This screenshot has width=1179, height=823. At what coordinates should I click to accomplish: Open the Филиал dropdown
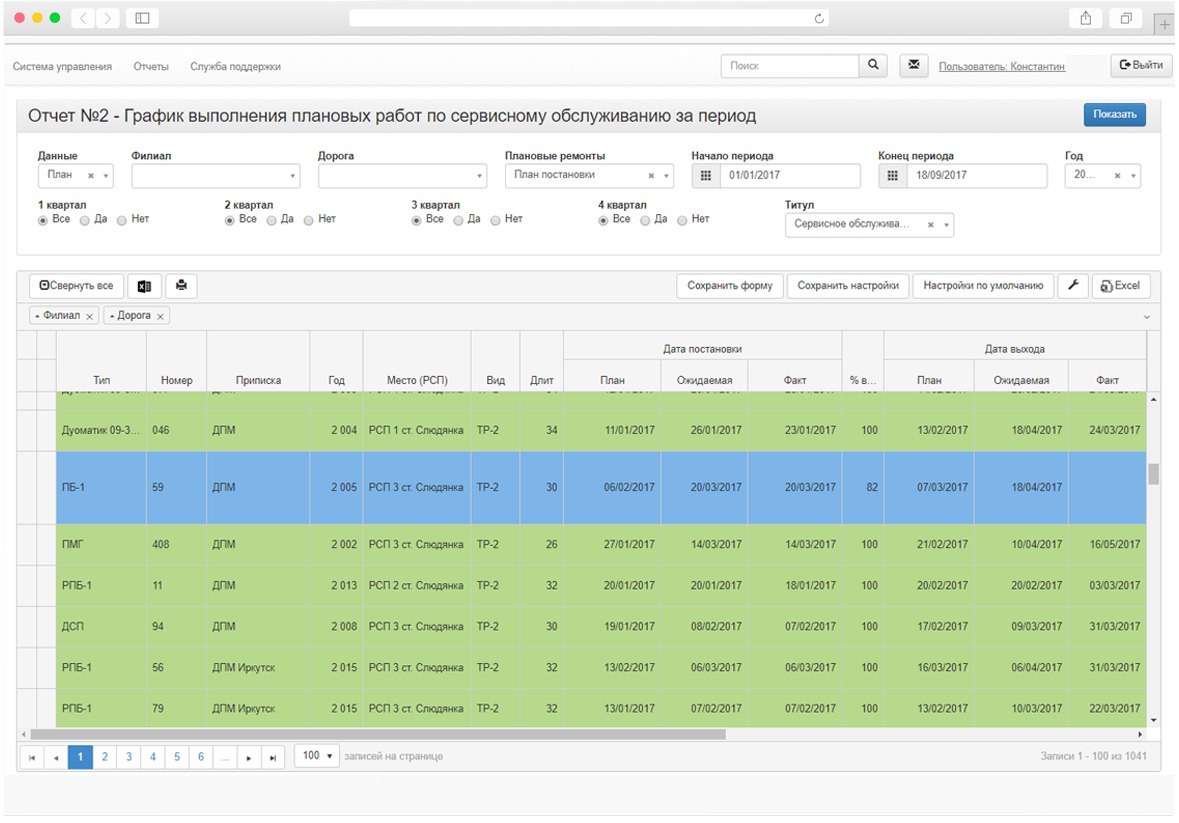216,176
